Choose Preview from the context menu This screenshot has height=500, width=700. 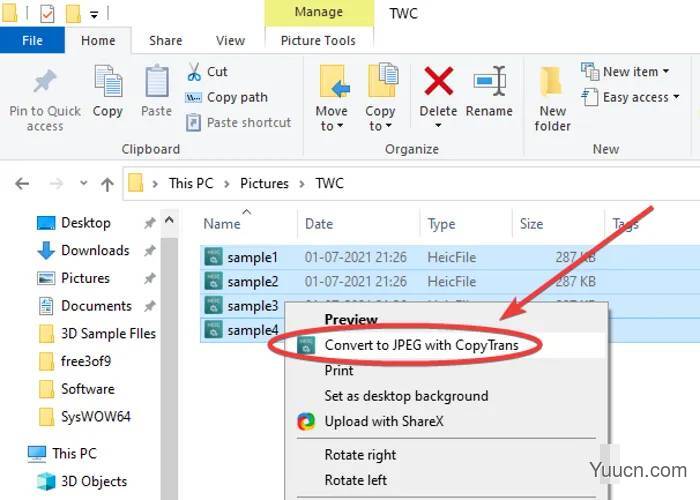(x=446, y=320)
